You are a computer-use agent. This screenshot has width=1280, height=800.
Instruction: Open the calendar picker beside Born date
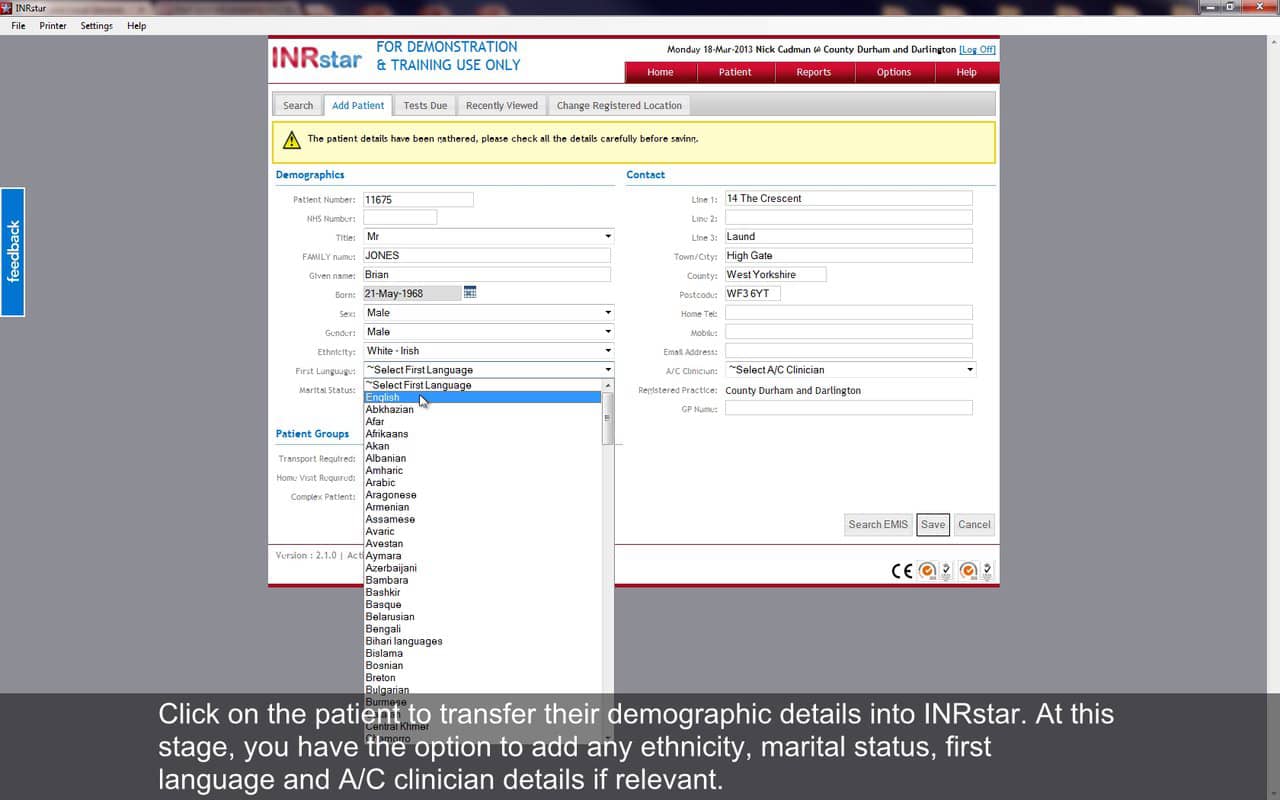click(470, 293)
